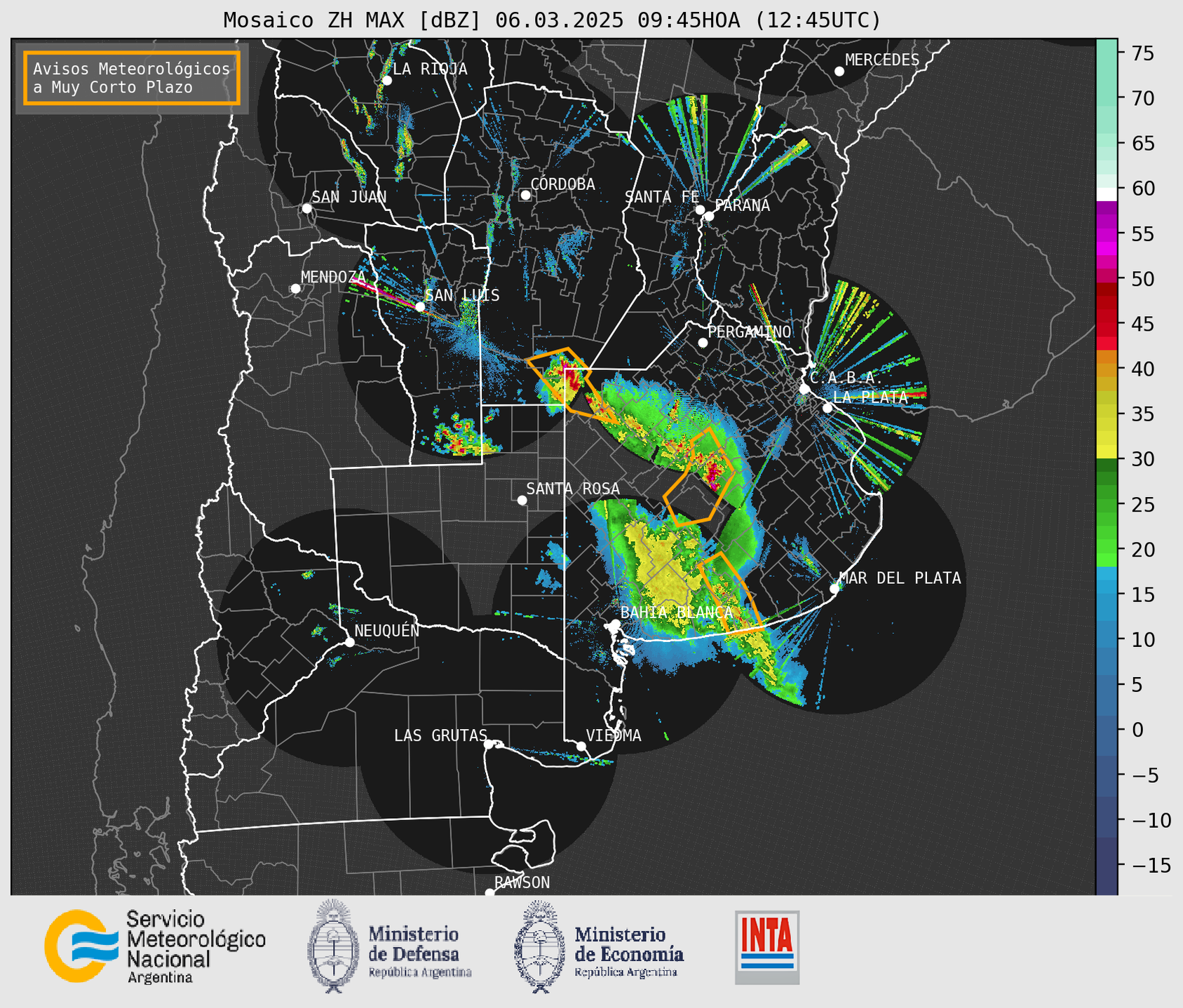Click the orange warning polygon near San Luis border

tap(572, 385)
